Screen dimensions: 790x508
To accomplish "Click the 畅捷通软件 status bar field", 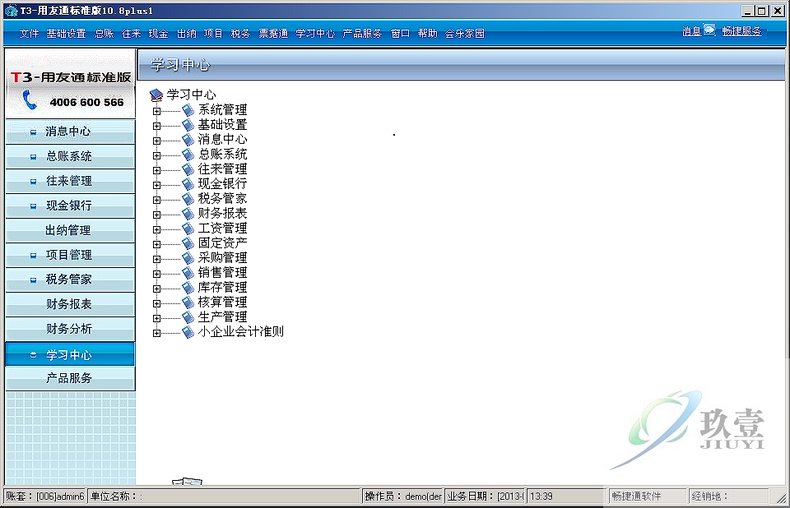I will tap(647, 496).
